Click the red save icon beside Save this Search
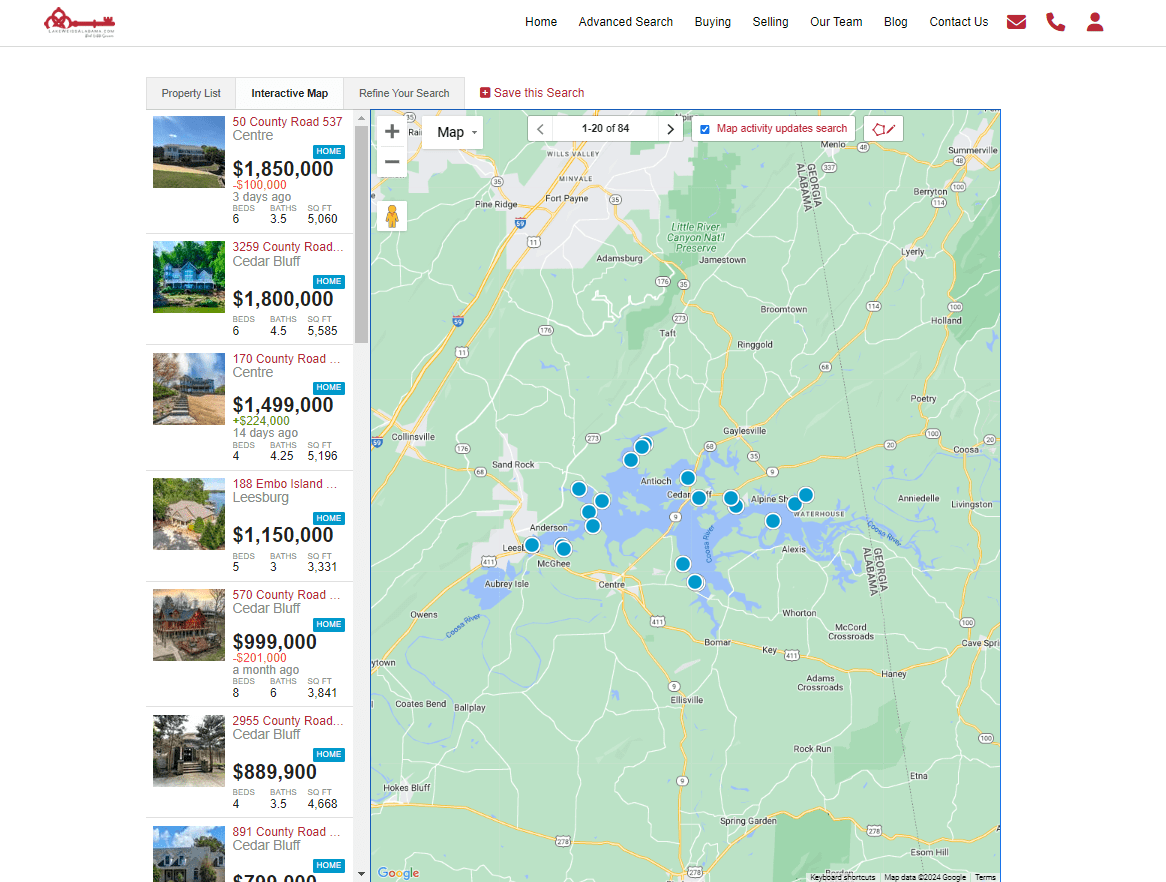1166x882 pixels. click(485, 92)
